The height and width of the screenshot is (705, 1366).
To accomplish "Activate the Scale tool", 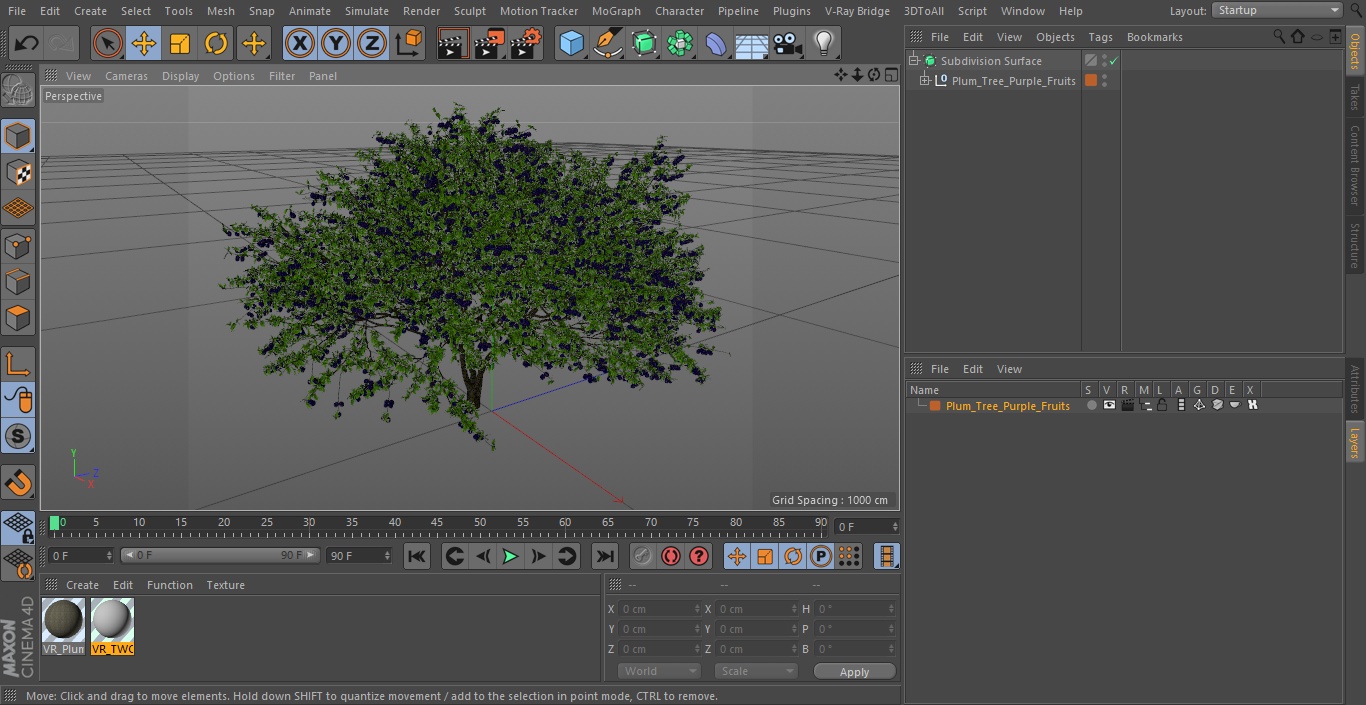I will [180, 43].
